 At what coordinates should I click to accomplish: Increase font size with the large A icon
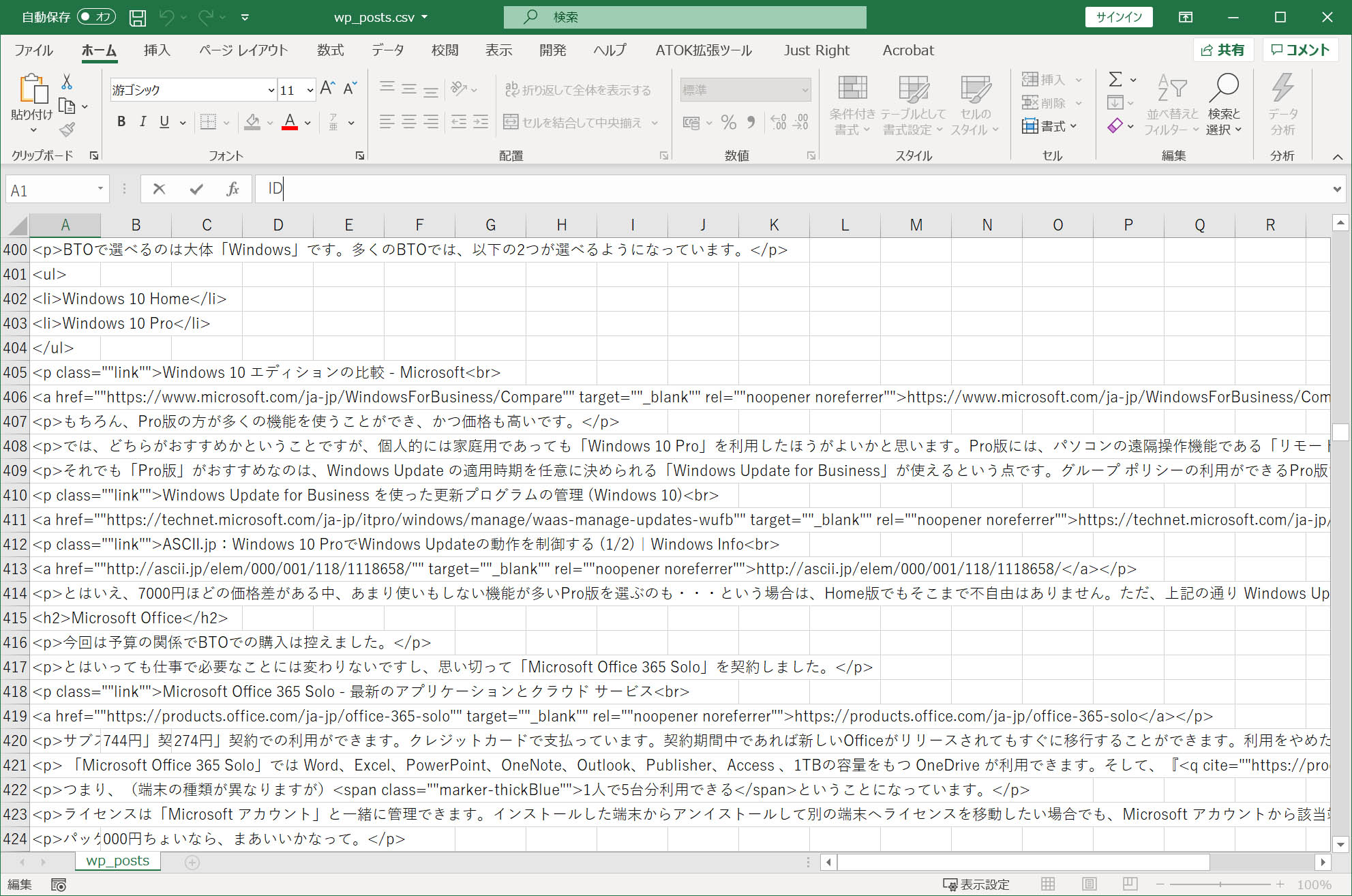coord(327,89)
